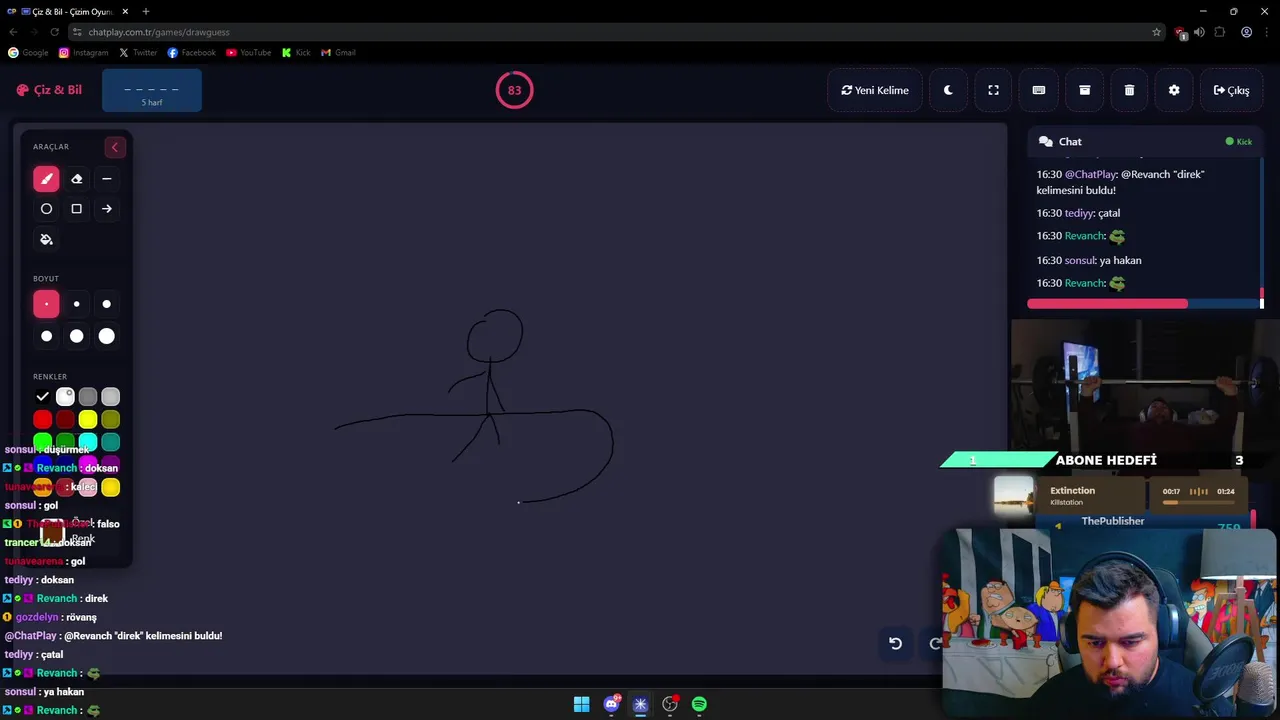
Task: Click the Çıkış exit button
Action: click(1231, 90)
